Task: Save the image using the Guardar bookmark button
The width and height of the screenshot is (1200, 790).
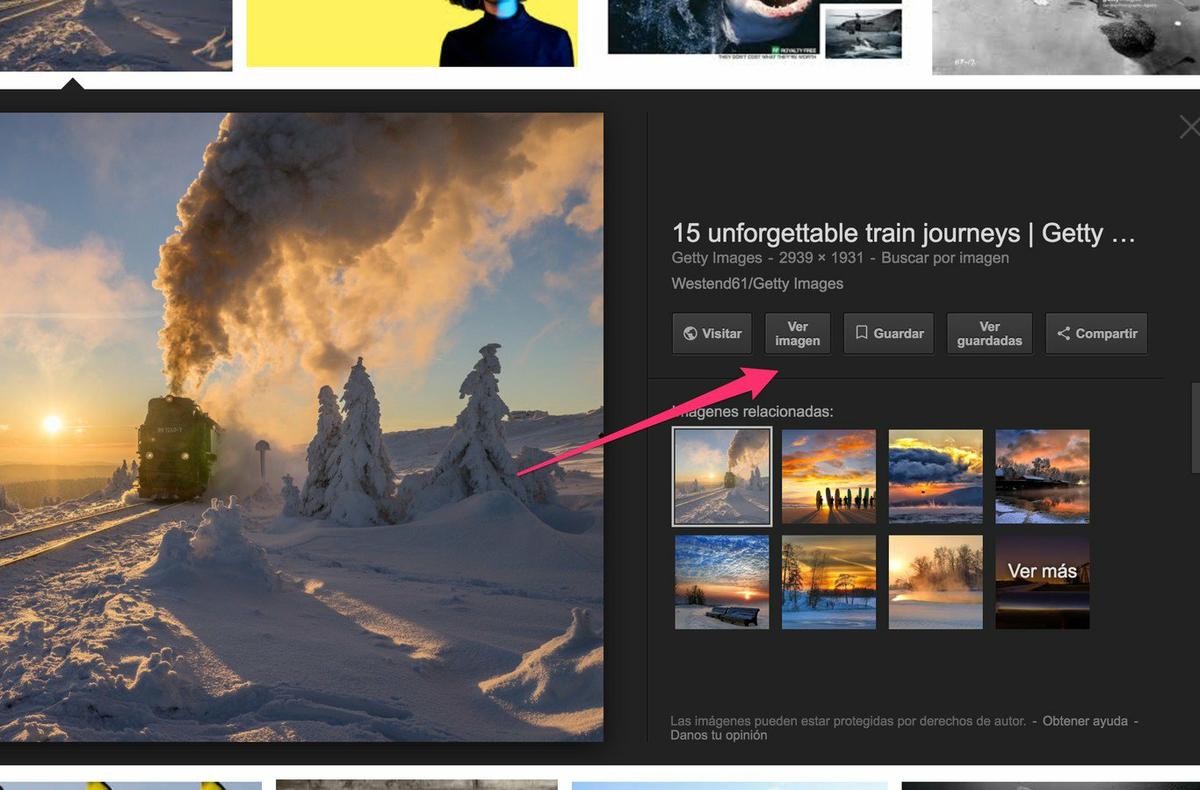Action: tap(887, 334)
